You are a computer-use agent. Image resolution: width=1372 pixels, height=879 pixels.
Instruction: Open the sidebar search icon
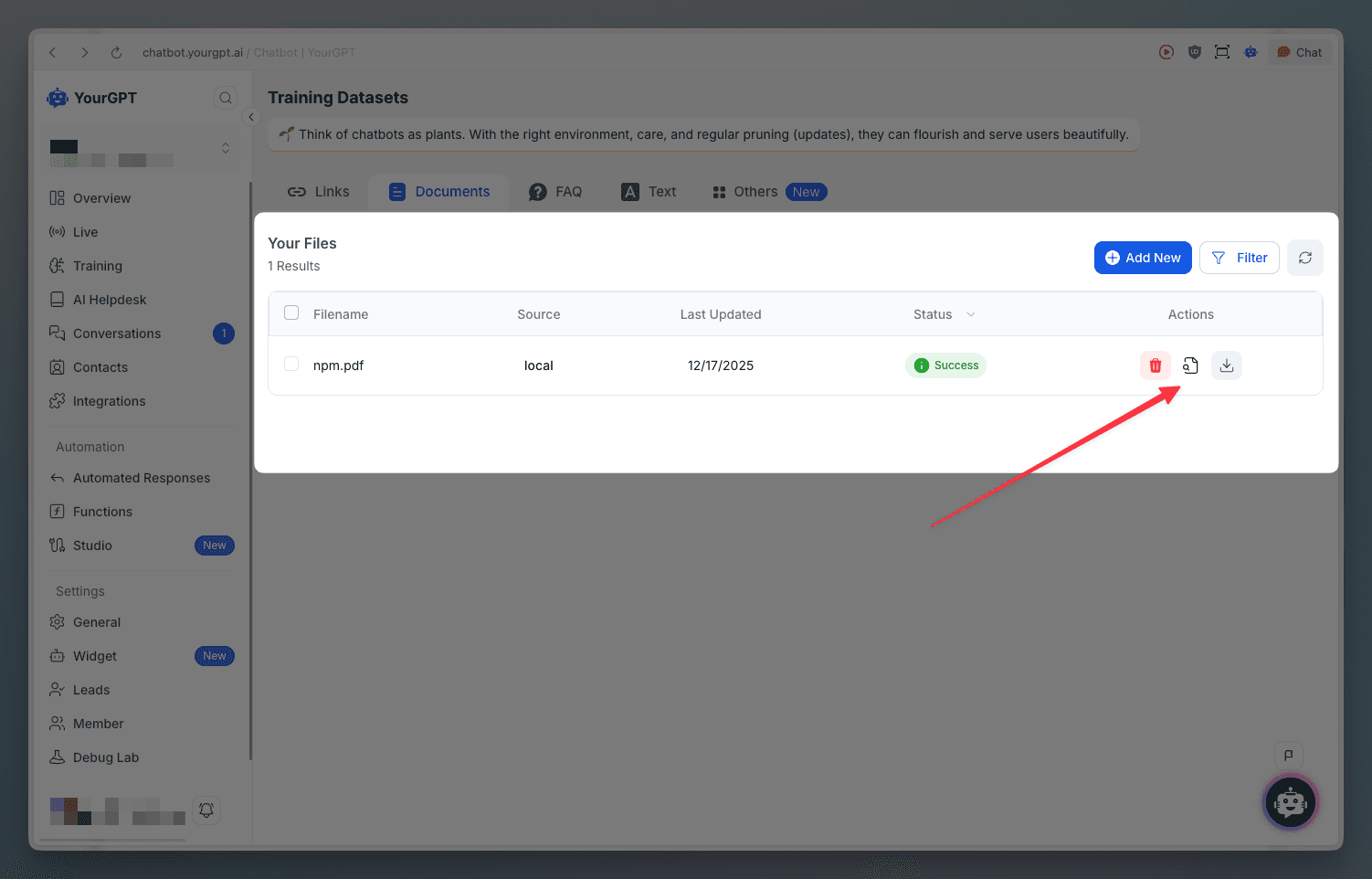226,98
